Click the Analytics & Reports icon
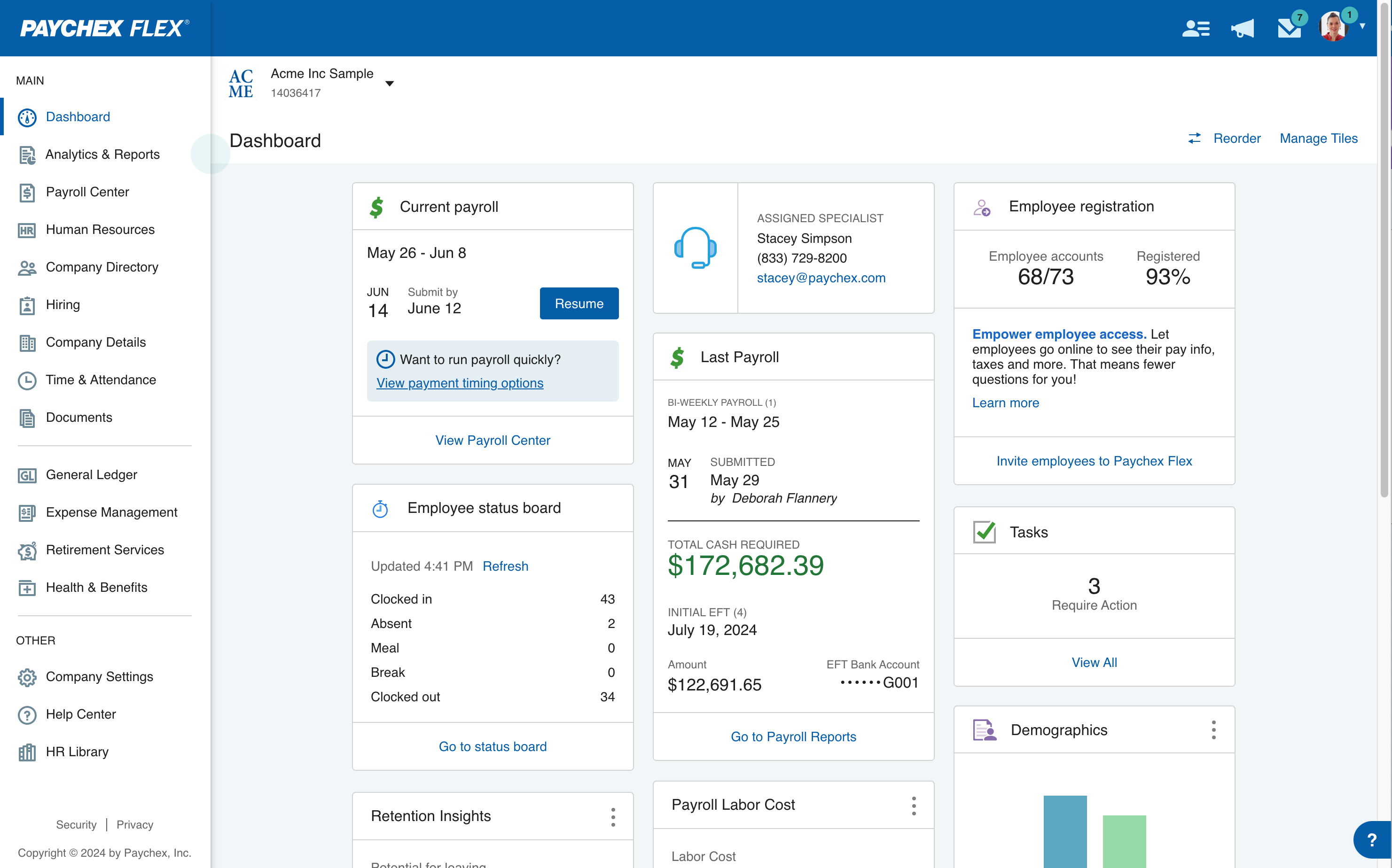 (x=27, y=155)
